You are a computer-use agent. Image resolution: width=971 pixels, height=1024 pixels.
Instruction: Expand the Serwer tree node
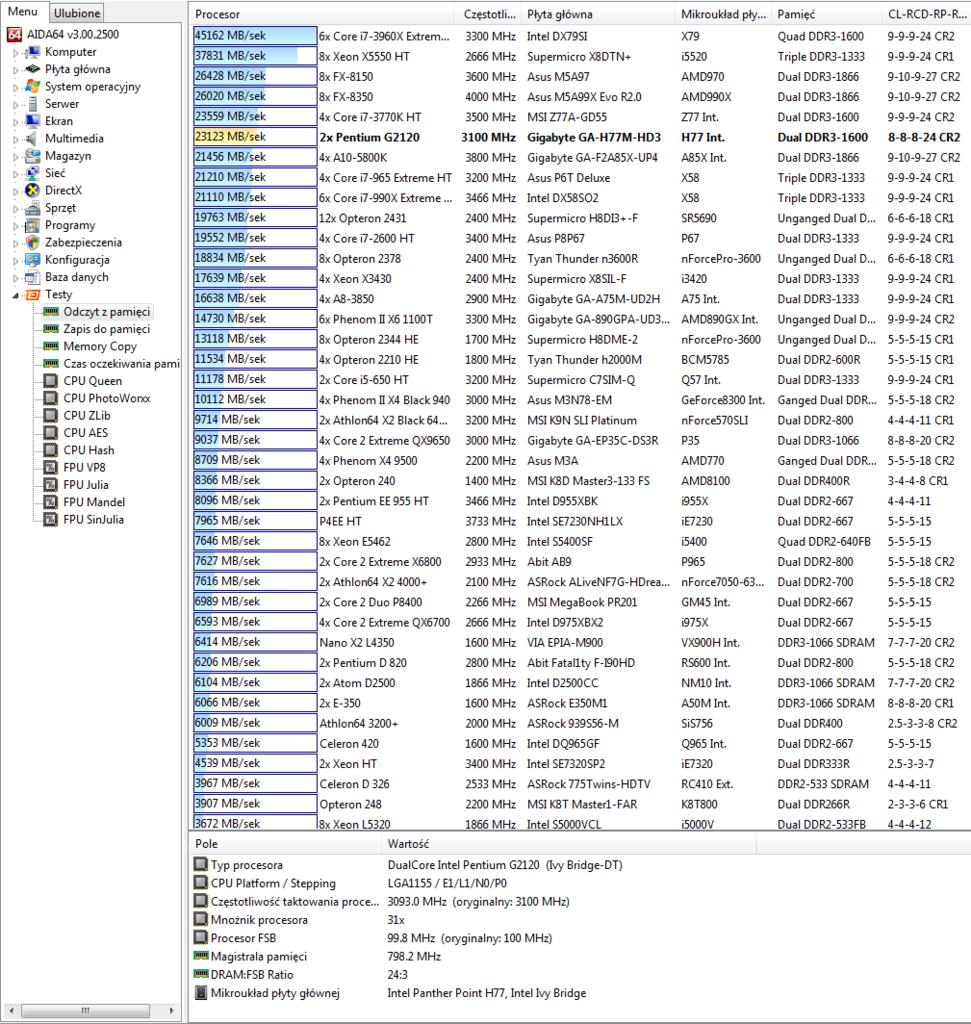(x=16, y=104)
